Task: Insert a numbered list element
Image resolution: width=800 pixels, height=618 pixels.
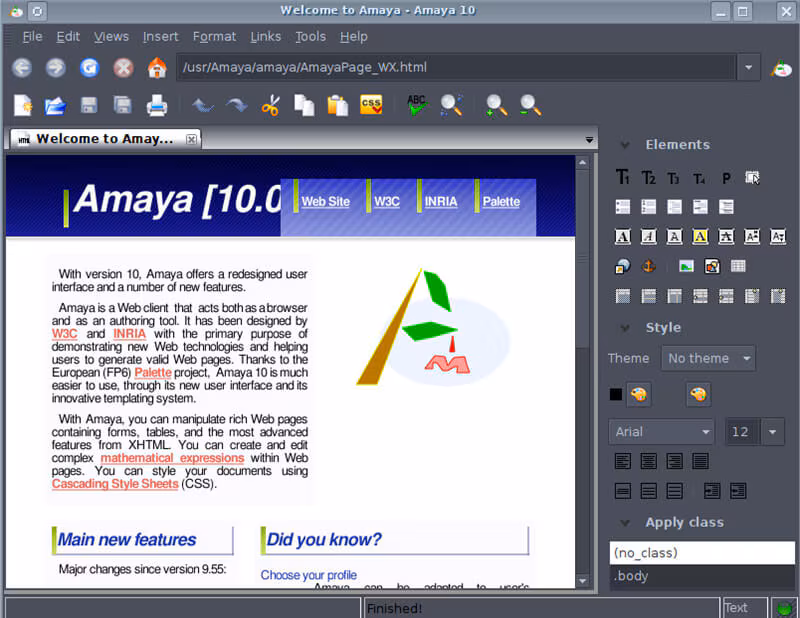Action: click(648, 207)
